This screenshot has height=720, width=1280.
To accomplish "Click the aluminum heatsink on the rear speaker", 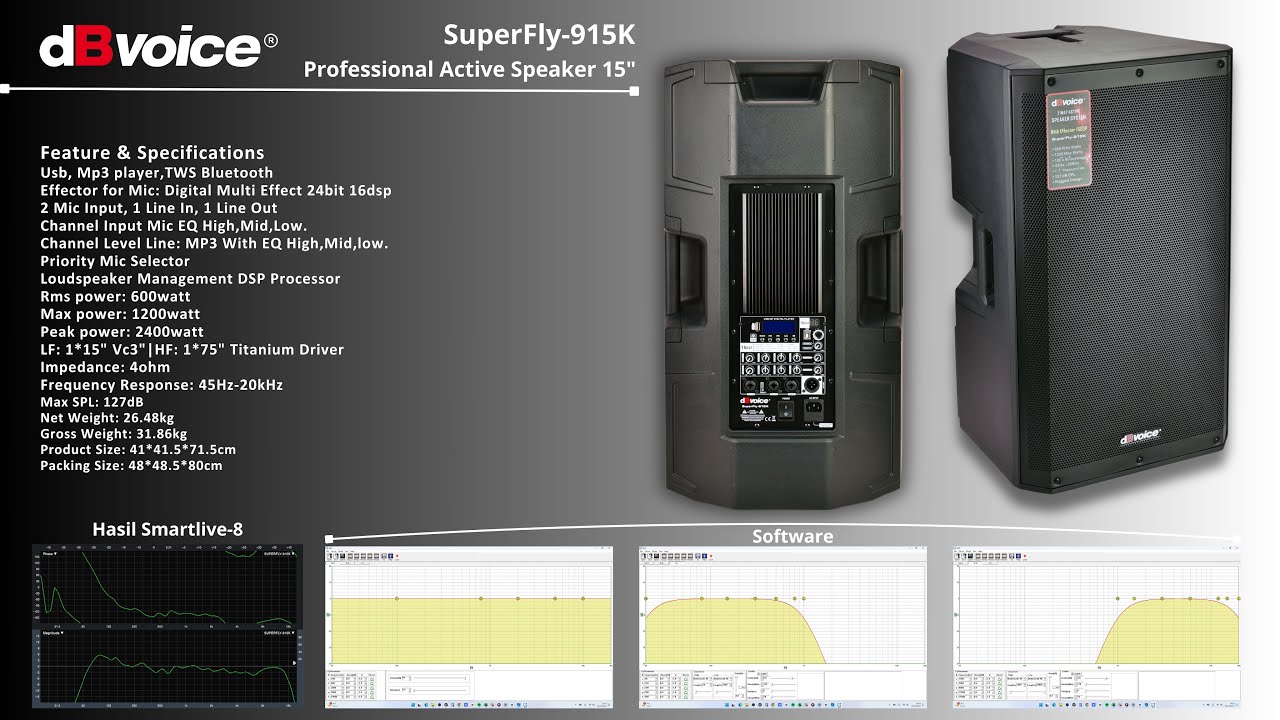I will pos(784,252).
